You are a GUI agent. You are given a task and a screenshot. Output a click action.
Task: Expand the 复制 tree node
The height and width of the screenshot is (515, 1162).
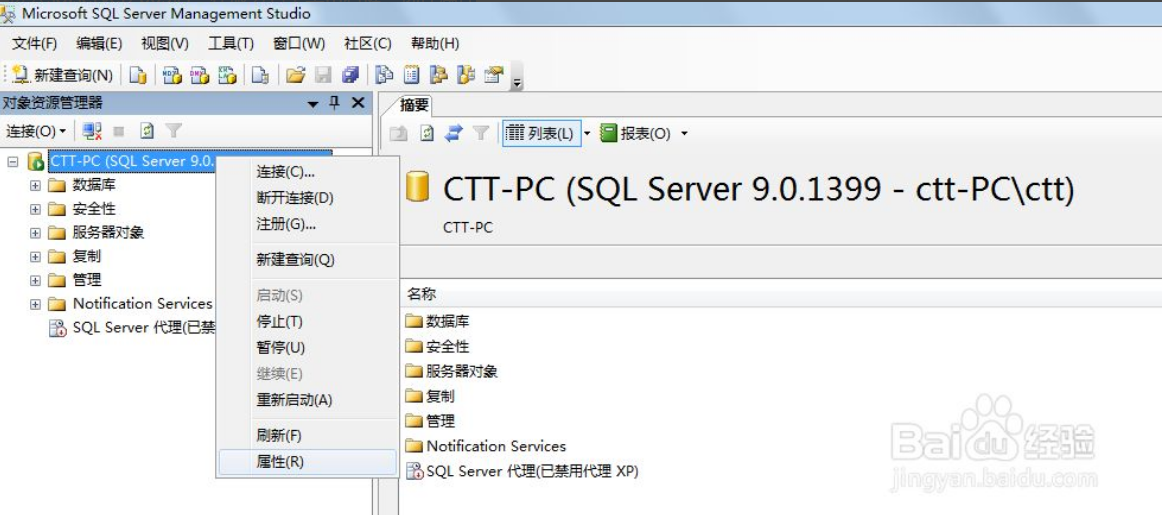(x=35, y=257)
